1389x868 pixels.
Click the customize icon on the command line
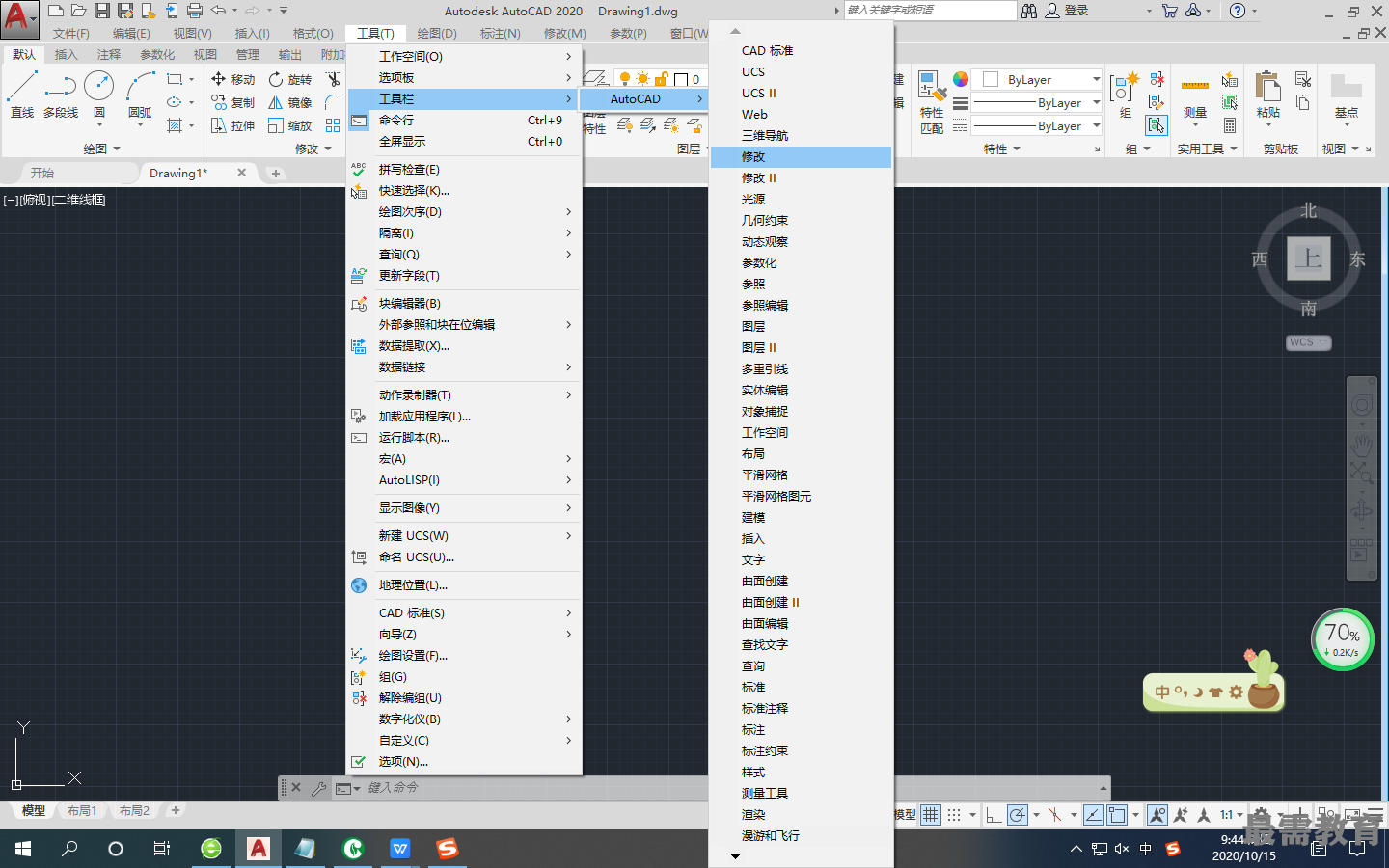point(318,788)
